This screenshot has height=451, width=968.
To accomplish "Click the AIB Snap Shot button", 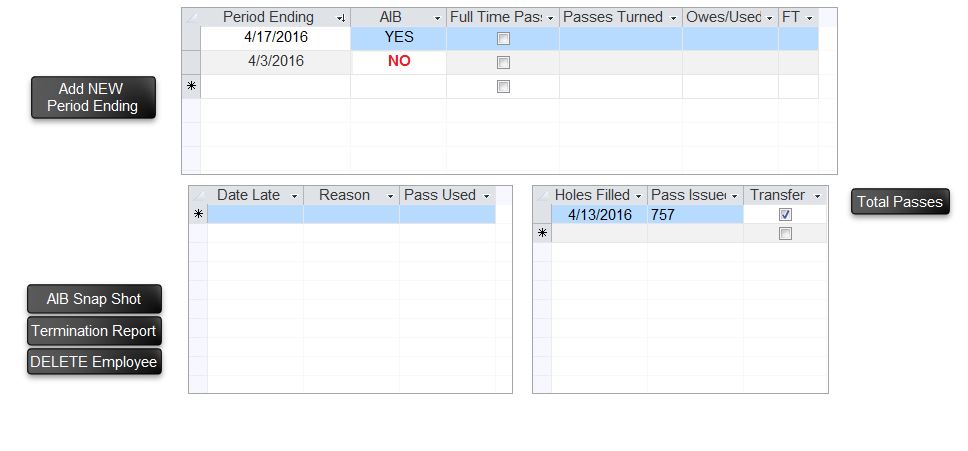I will (x=94, y=299).
